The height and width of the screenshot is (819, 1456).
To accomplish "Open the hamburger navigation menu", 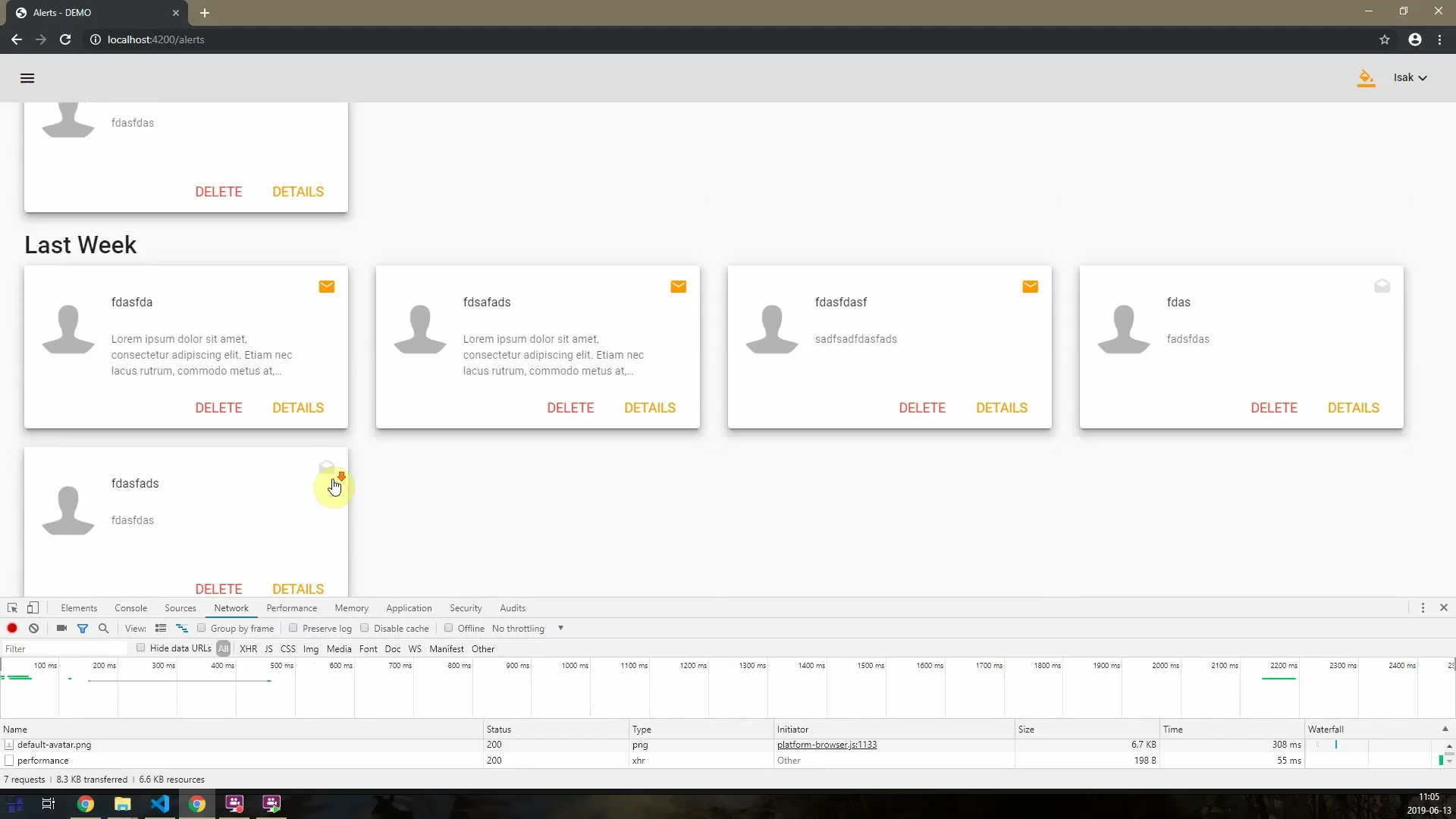I will (27, 78).
